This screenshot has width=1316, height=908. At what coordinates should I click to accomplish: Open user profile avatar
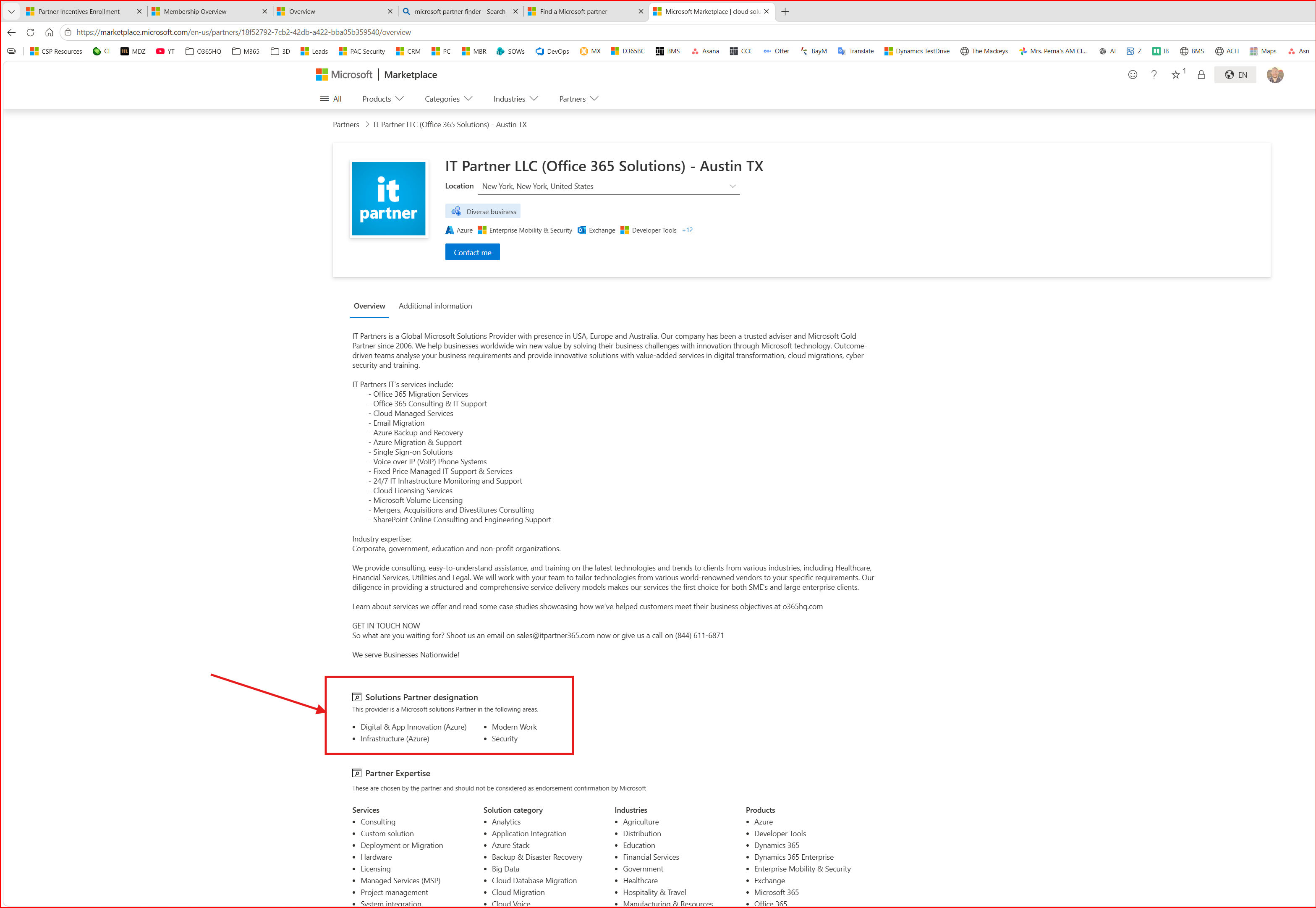point(1275,75)
